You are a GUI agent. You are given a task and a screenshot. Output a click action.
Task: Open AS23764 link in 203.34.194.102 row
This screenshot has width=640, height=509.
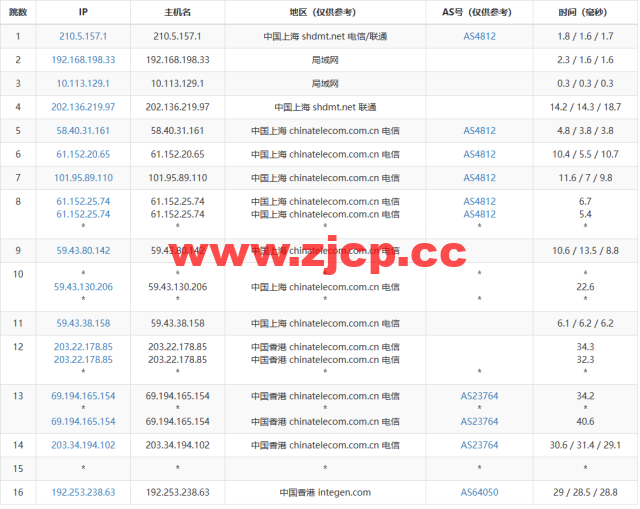pos(480,445)
